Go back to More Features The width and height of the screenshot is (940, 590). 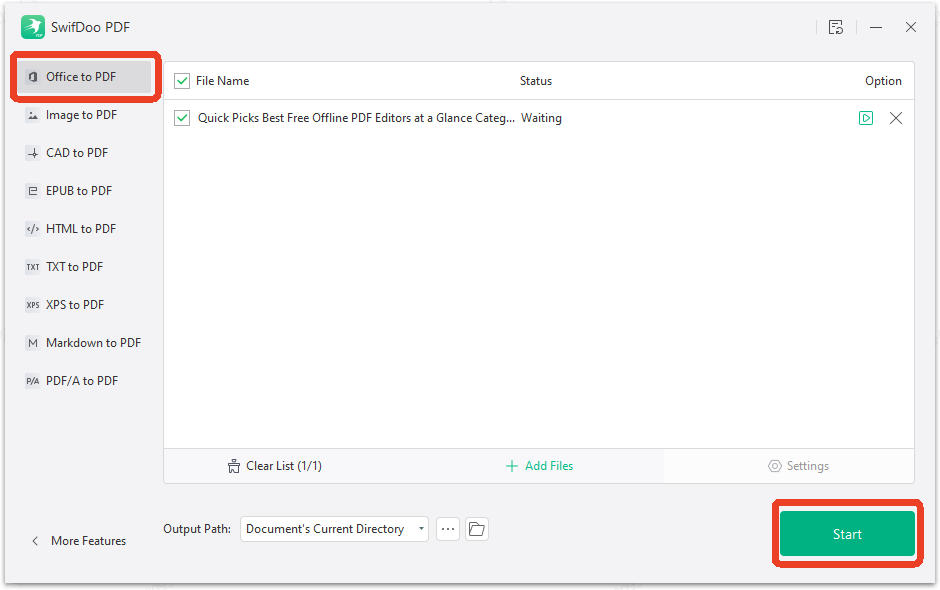(79, 541)
